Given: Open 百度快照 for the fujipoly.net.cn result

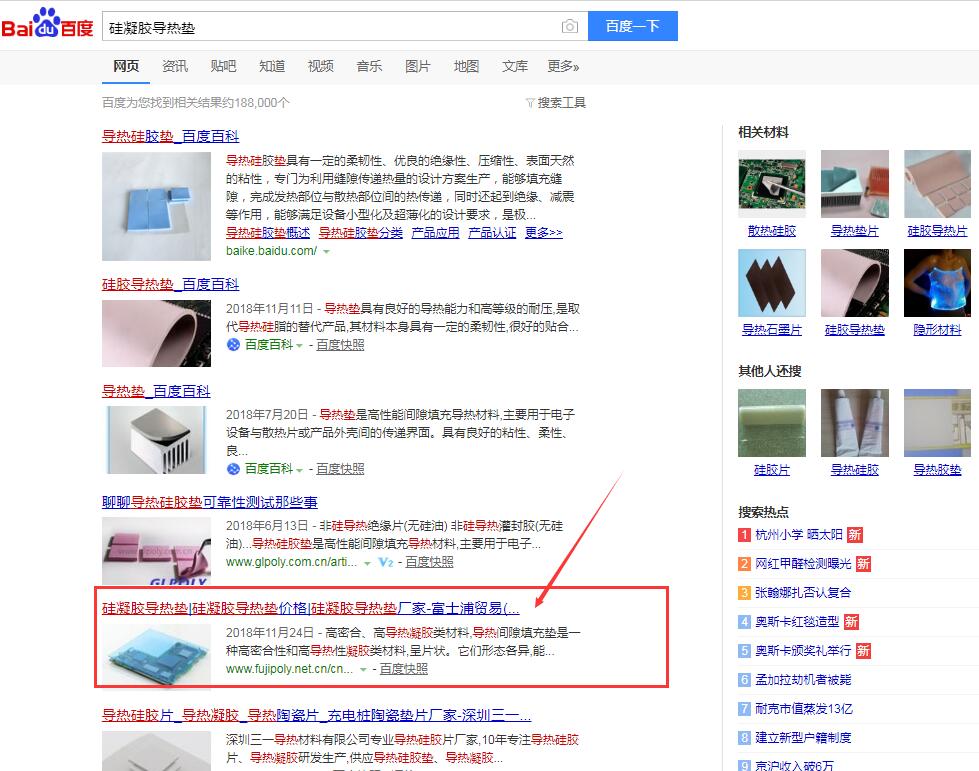Looking at the screenshot, I should (x=403, y=669).
